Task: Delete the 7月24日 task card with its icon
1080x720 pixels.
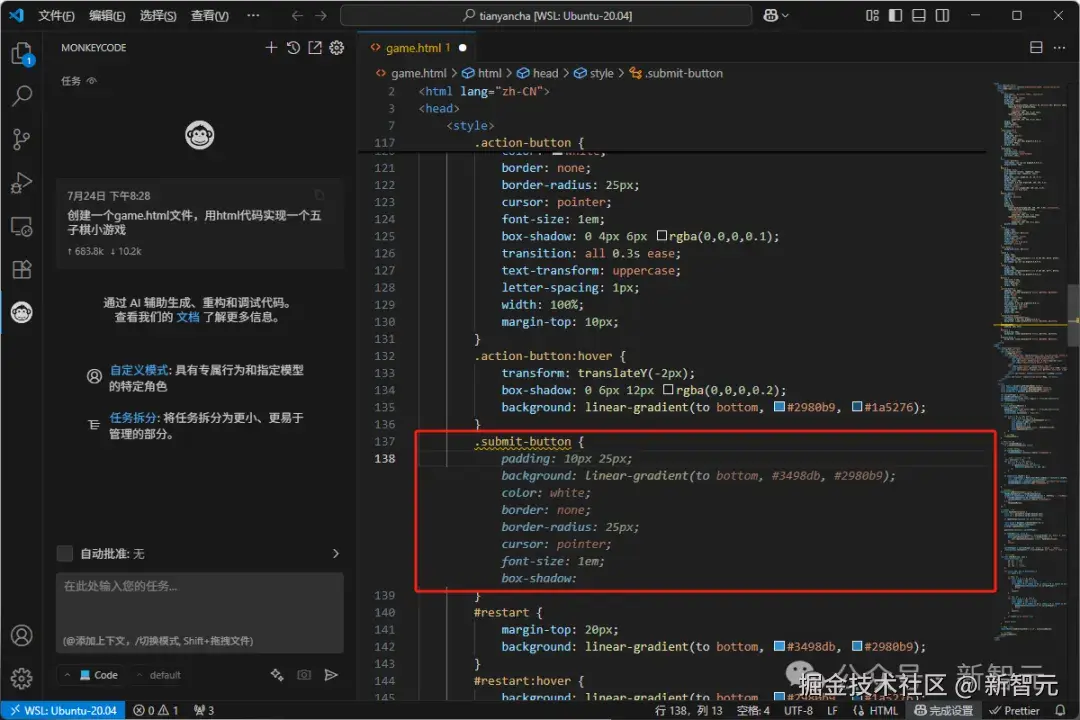Action: 320,196
